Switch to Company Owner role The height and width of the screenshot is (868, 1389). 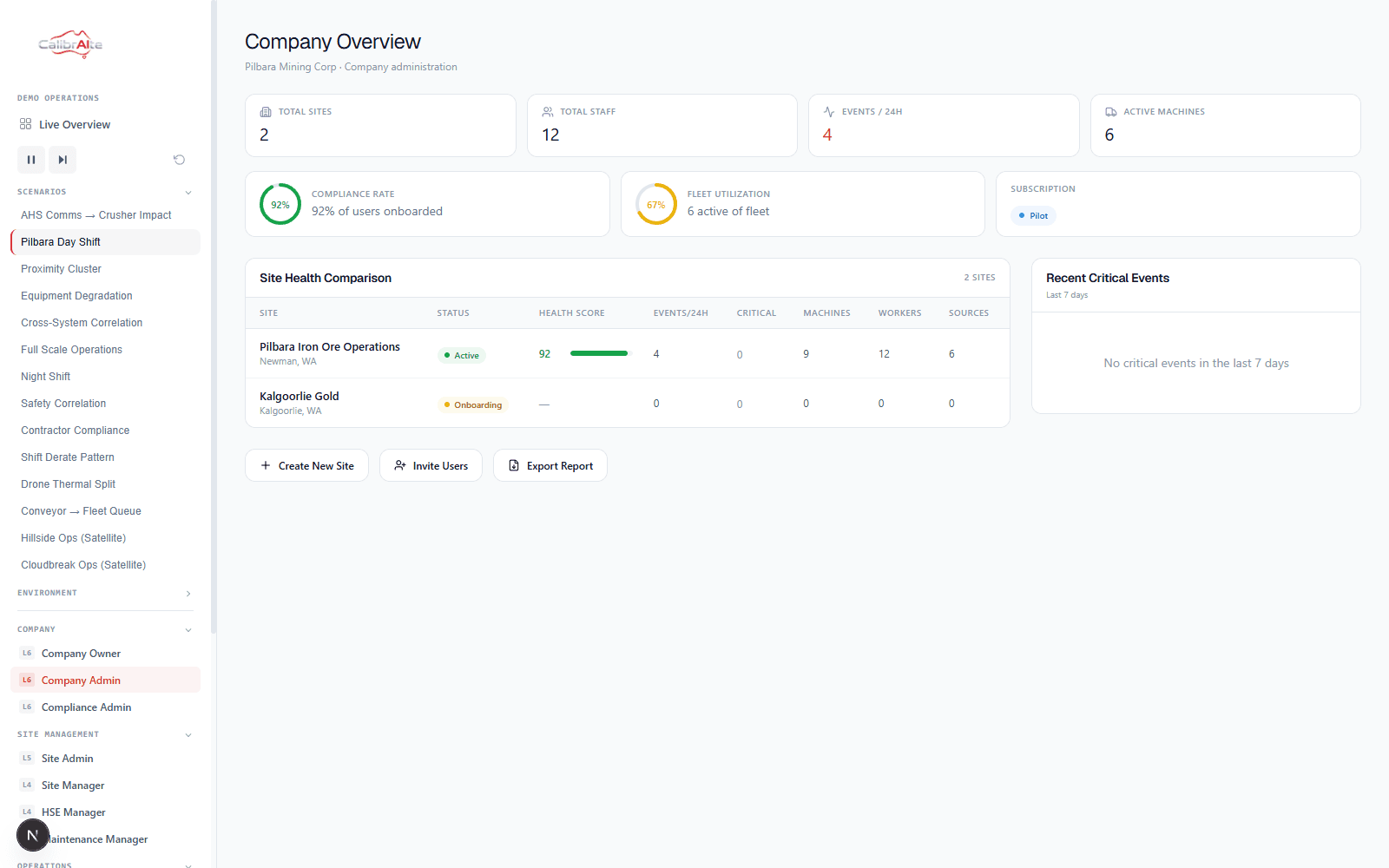(105, 653)
